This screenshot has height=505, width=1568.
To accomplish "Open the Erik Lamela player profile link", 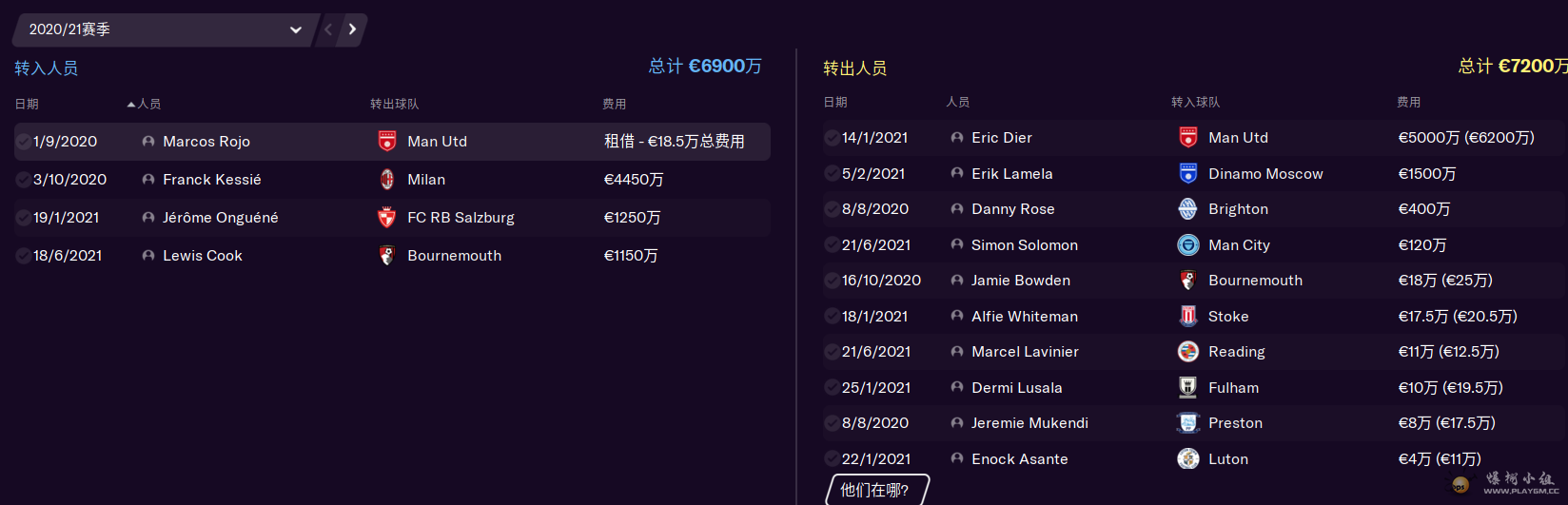I will click(x=1011, y=174).
